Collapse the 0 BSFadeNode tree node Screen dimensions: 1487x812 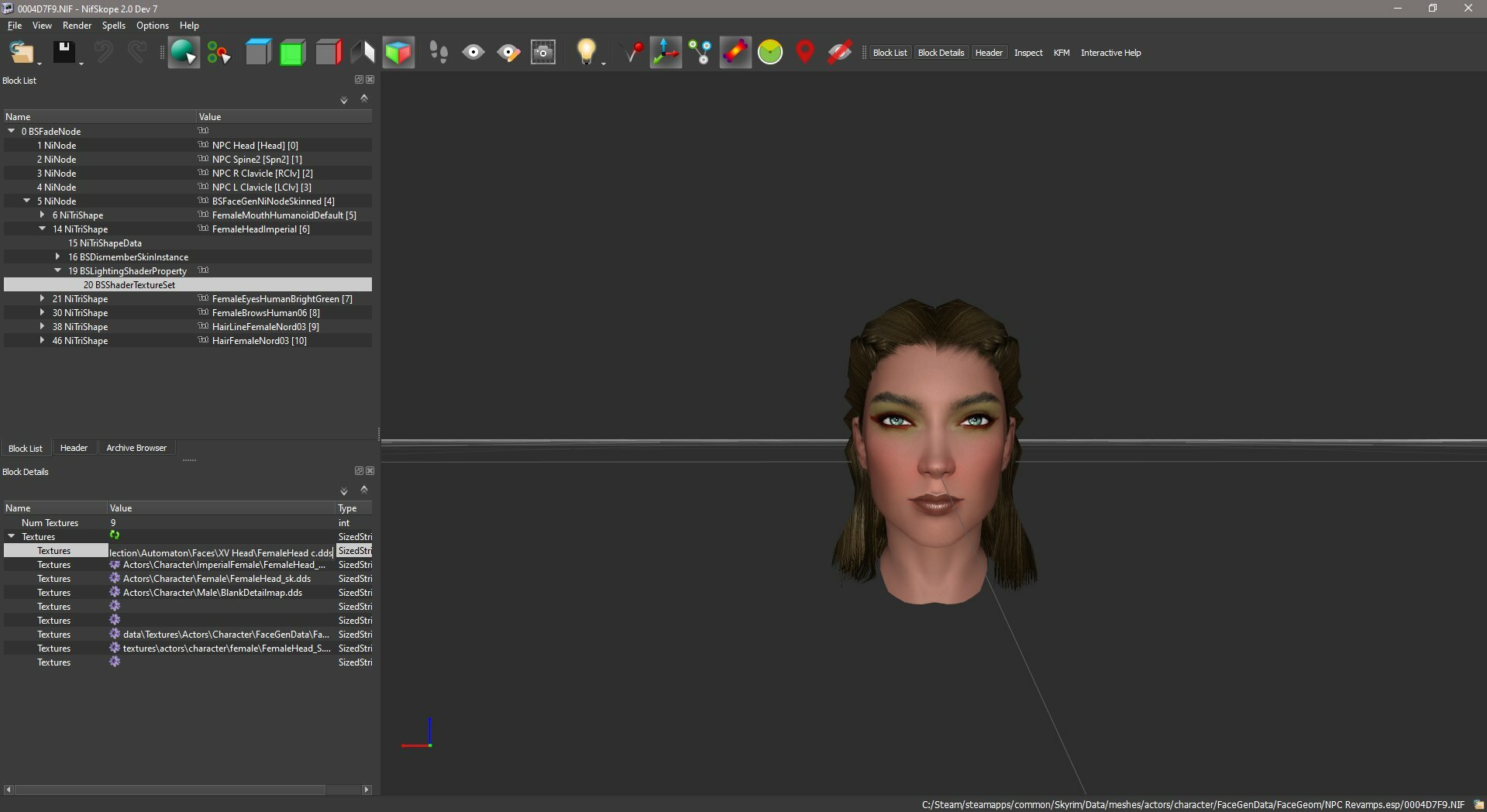pos(12,131)
